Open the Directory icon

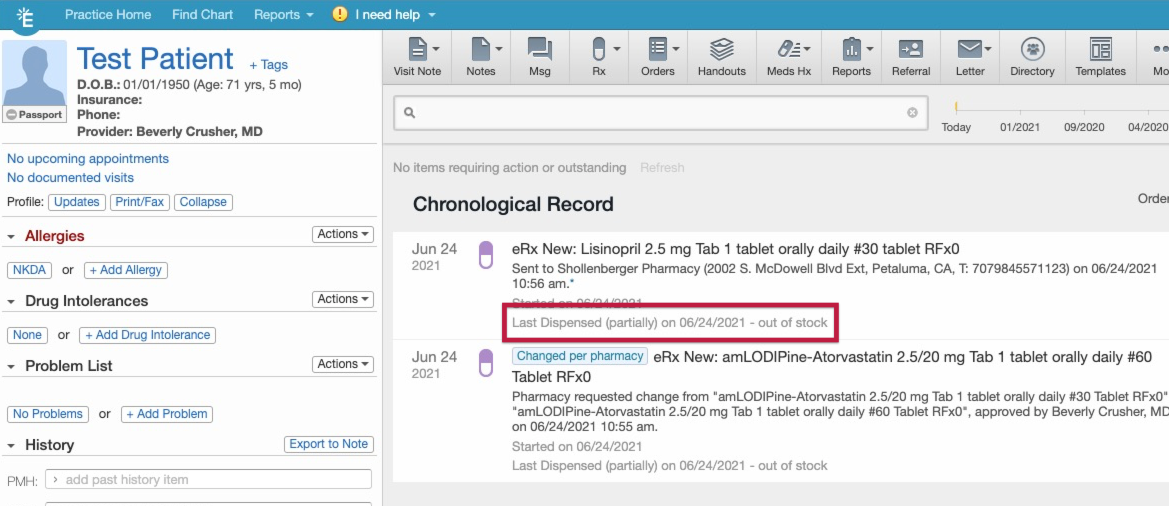[1032, 56]
